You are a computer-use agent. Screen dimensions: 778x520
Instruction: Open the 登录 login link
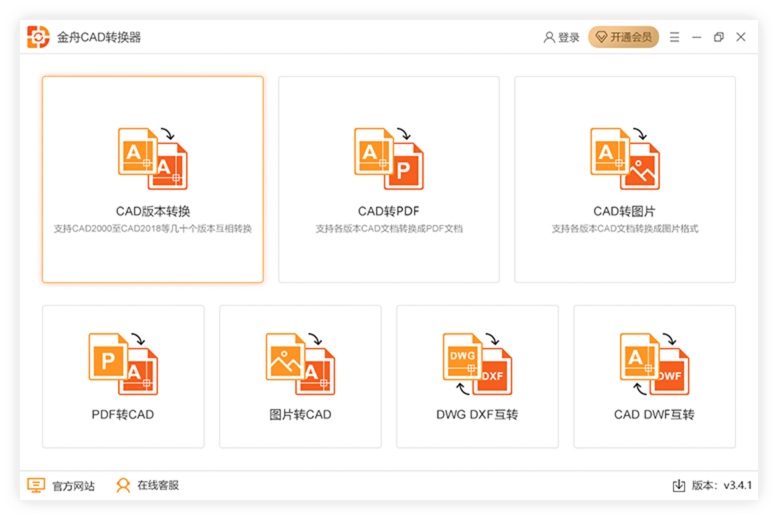[x=569, y=38]
